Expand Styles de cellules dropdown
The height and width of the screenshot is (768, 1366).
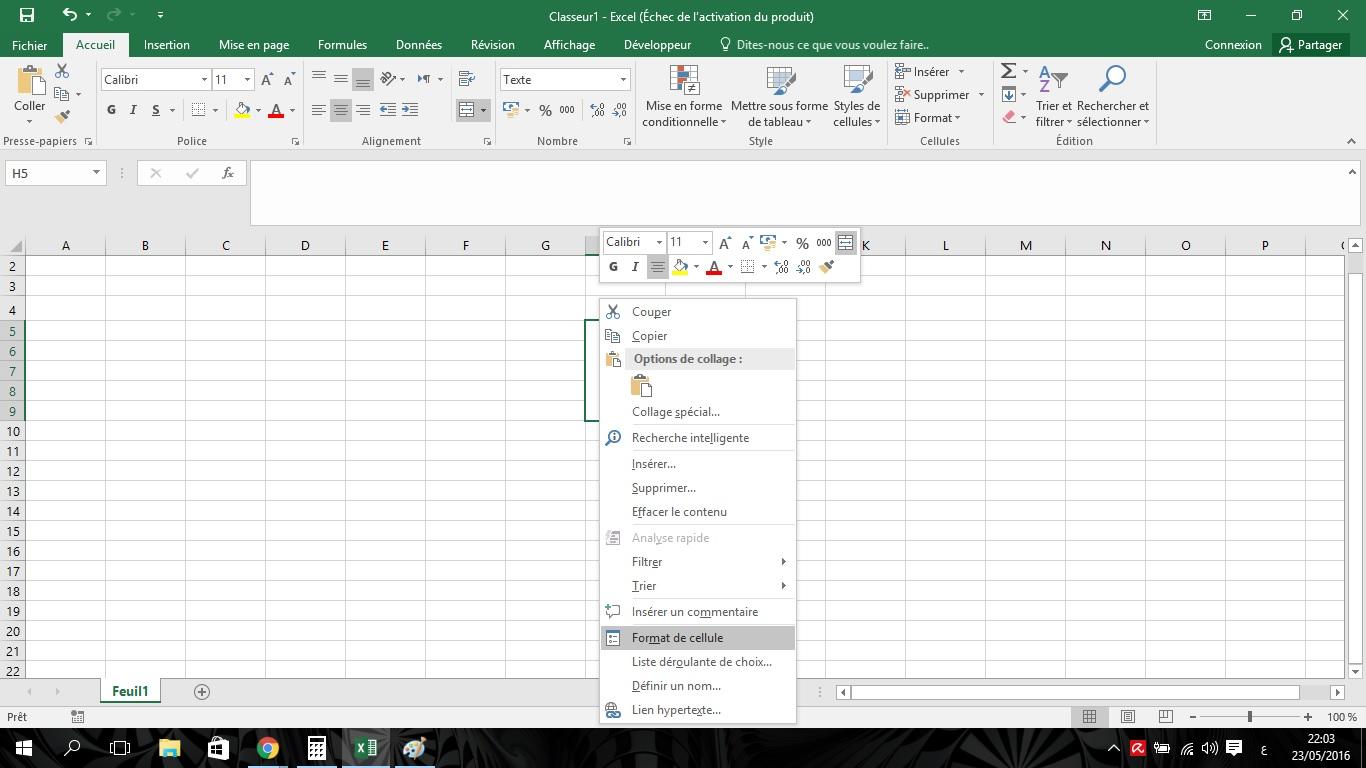click(857, 97)
